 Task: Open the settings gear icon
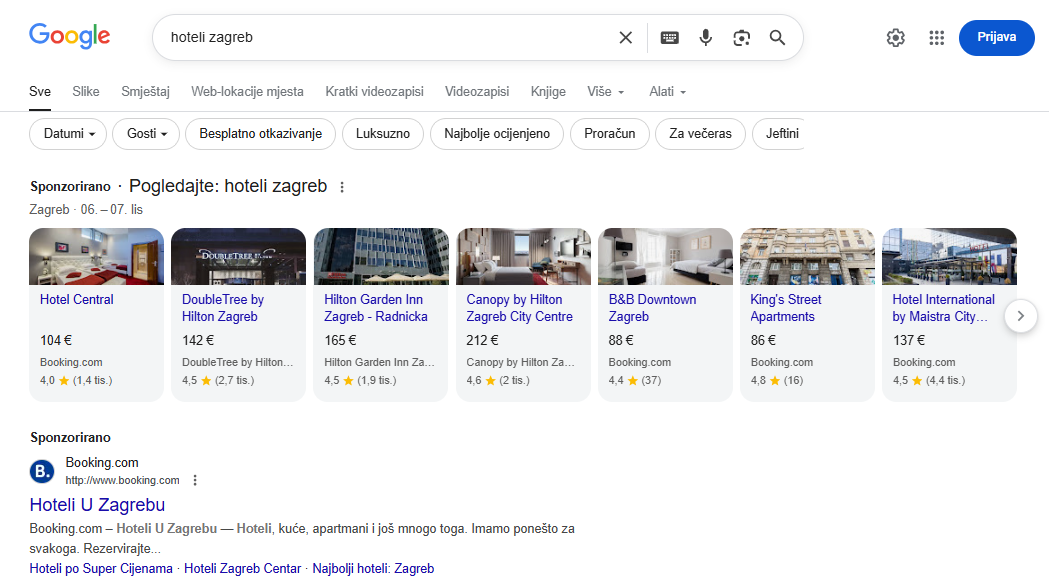tap(895, 38)
